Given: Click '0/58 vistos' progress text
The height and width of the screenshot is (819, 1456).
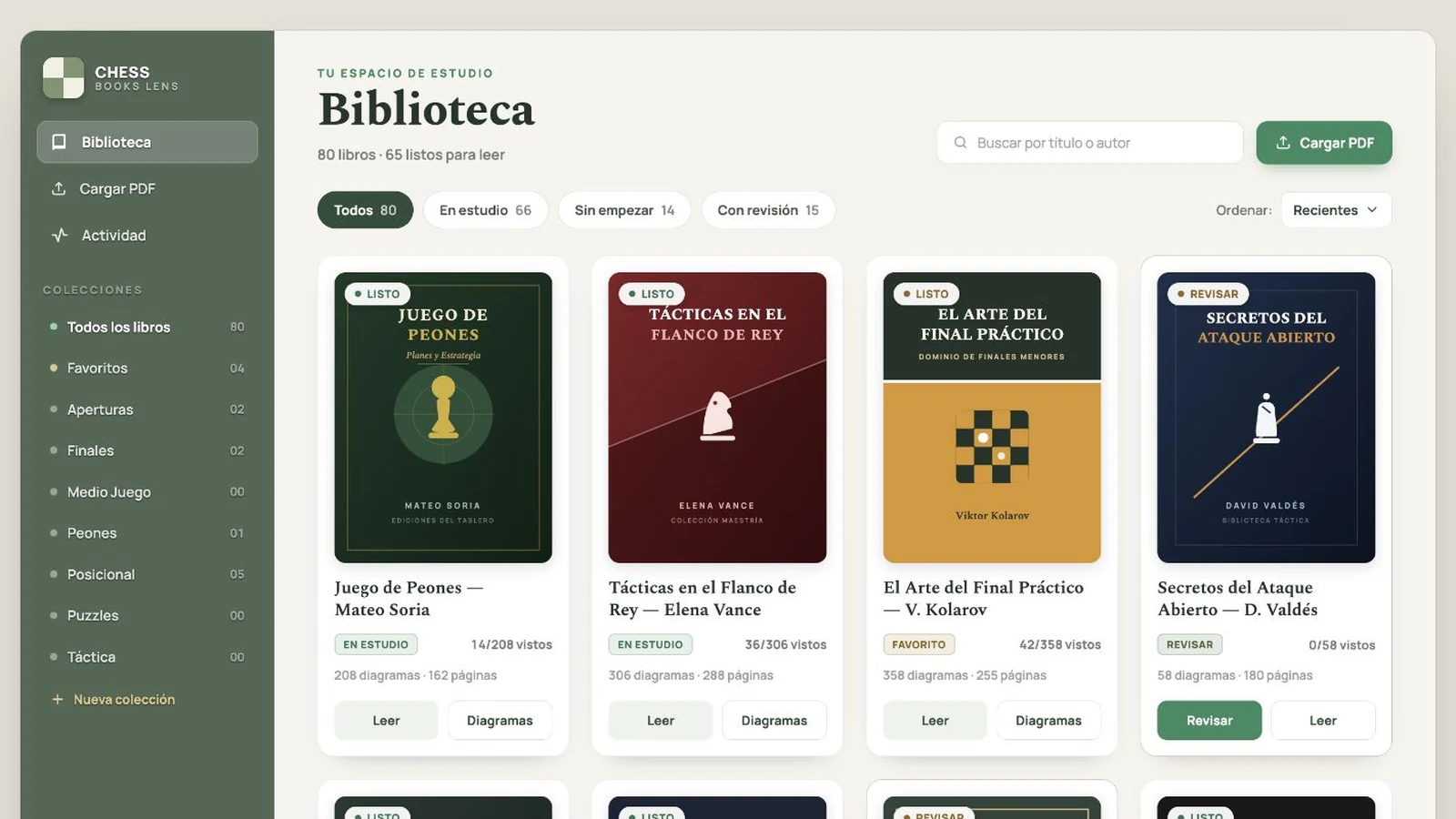Looking at the screenshot, I should click(1342, 645).
